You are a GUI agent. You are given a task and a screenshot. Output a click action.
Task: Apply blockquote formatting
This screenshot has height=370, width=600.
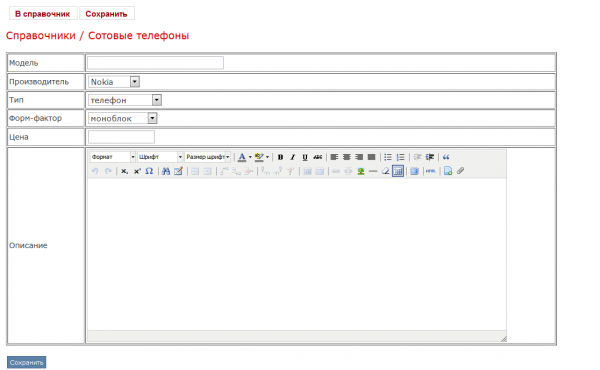(x=446, y=157)
